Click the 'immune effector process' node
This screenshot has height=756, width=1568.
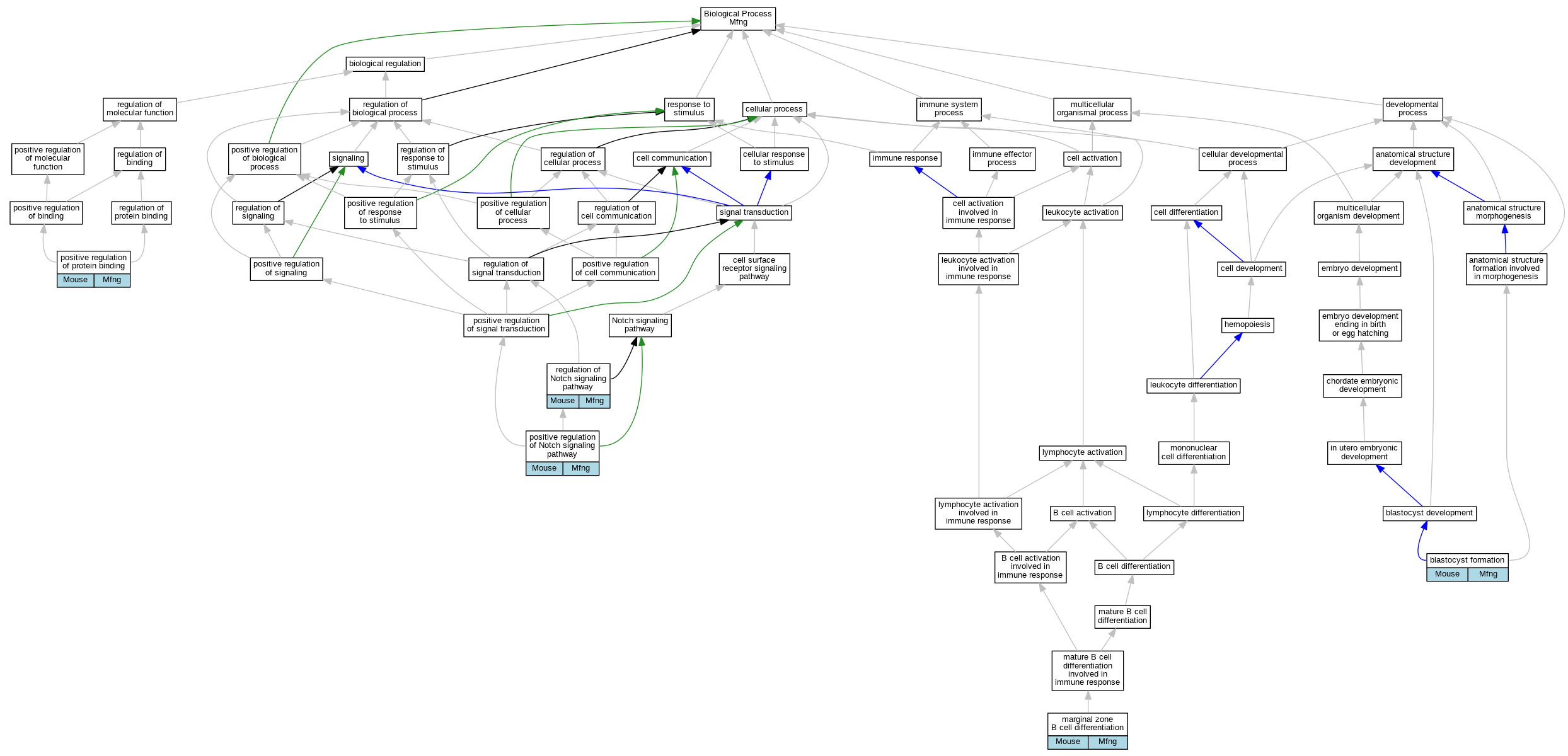point(1002,159)
